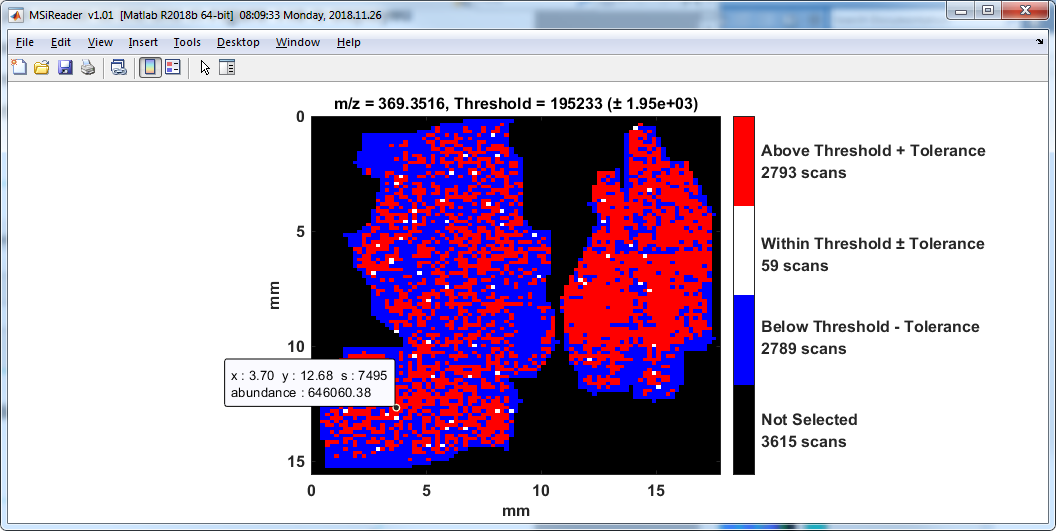This screenshot has height=531, width=1056.
Task: Open the File menu
Action: 25,42
